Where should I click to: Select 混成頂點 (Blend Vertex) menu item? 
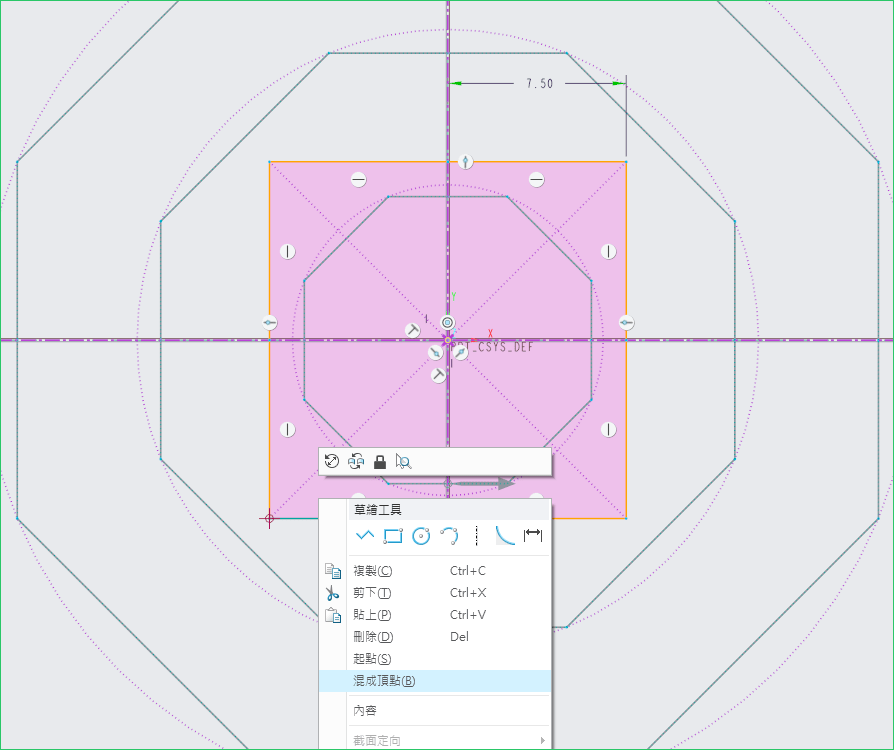pyautogui.click(x=384, y=681)
